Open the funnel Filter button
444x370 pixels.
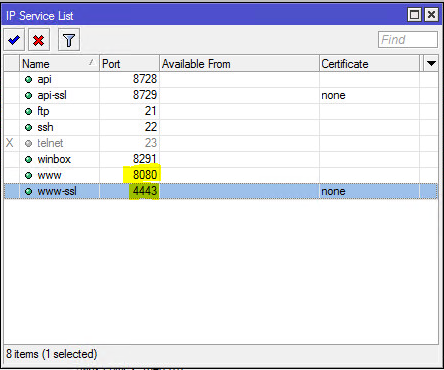[69, 40]
